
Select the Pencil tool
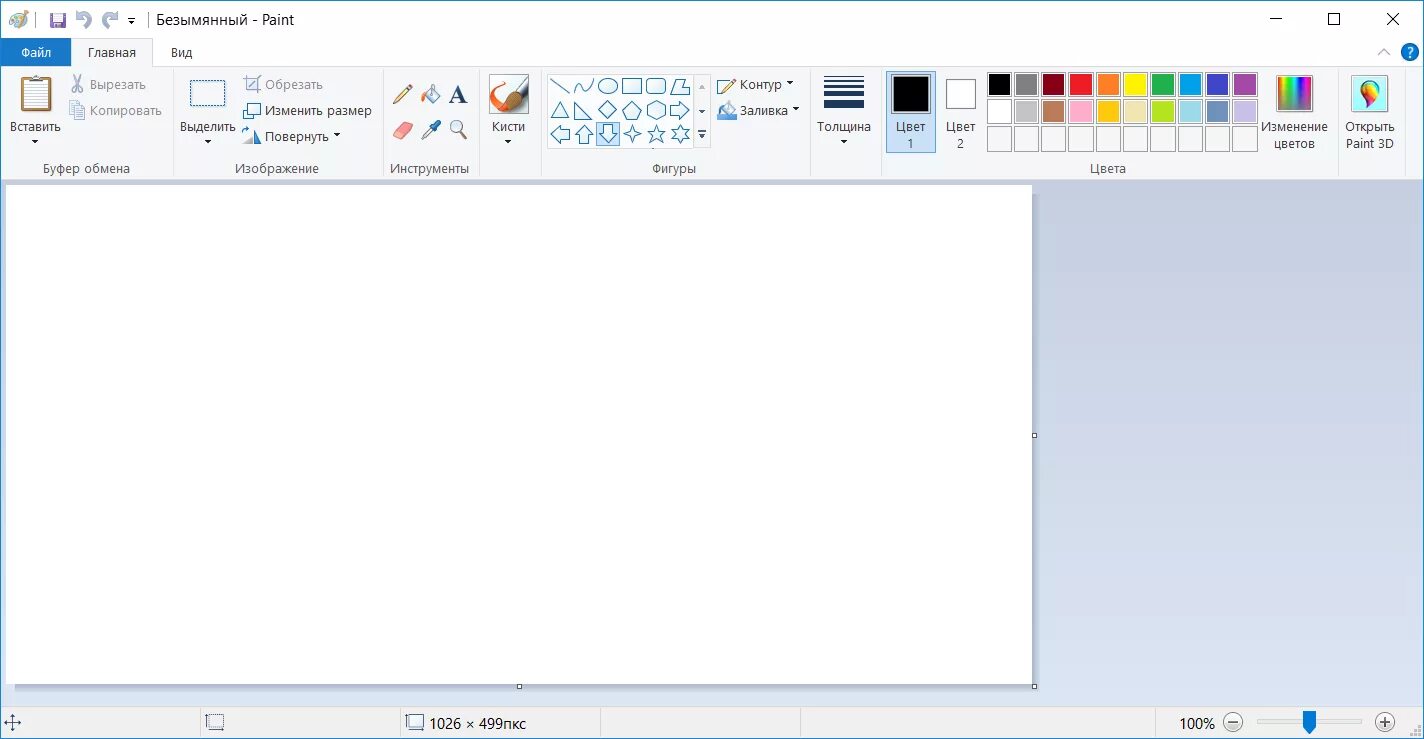[403, 94]
